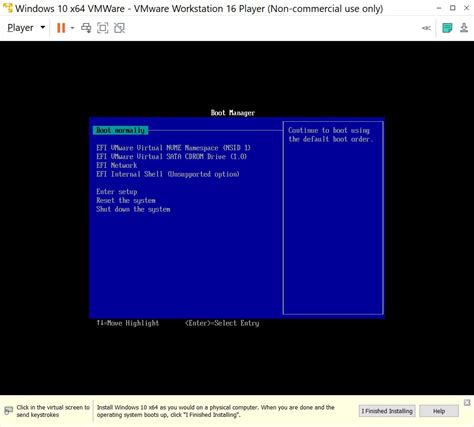Select EFI Internal Shell (Unsupported option)
The width and height of the screenshot is (474, 427).
168,174
